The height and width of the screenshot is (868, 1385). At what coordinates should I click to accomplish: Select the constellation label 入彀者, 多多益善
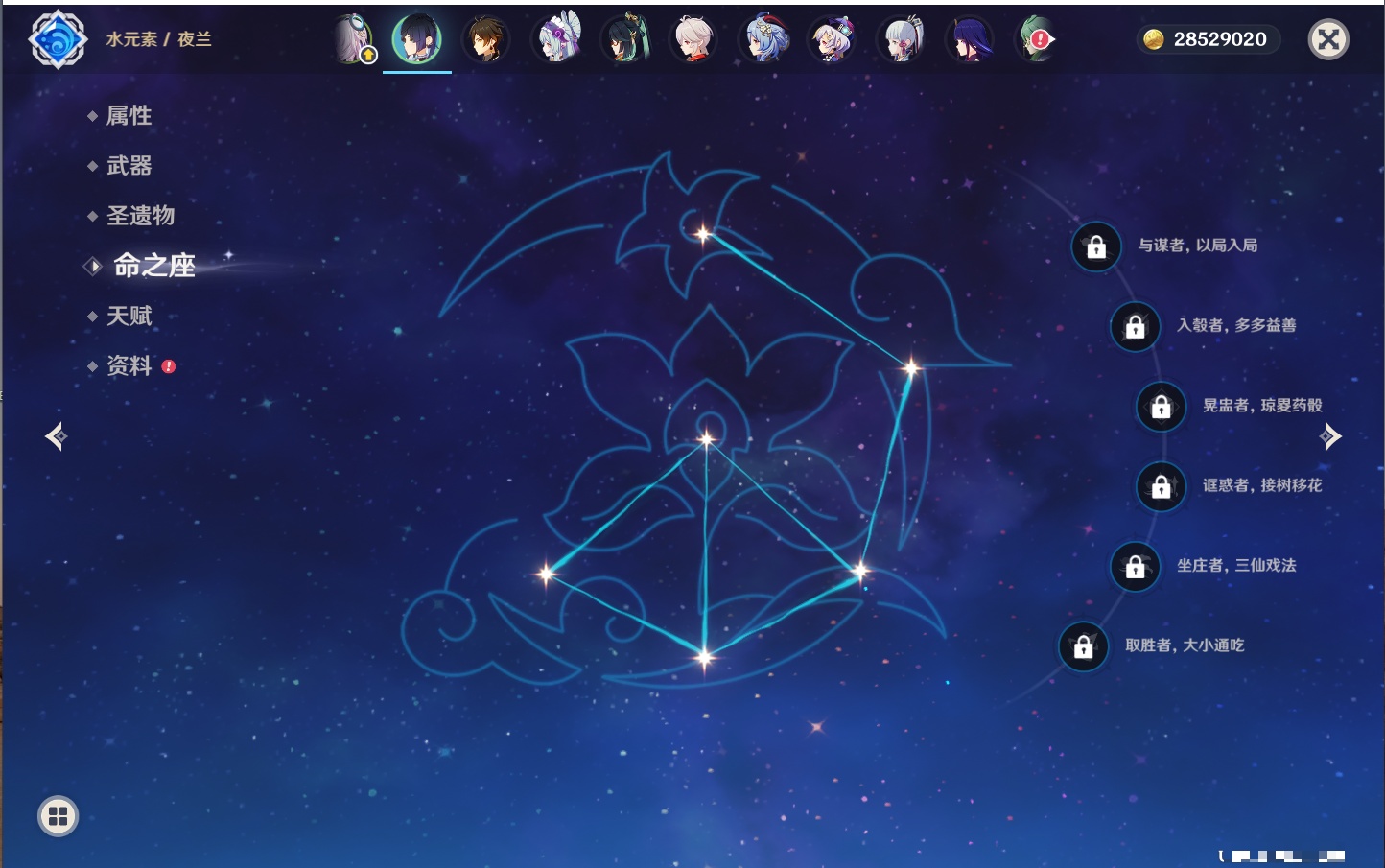pyautogui.click(x=1236, y=325)
